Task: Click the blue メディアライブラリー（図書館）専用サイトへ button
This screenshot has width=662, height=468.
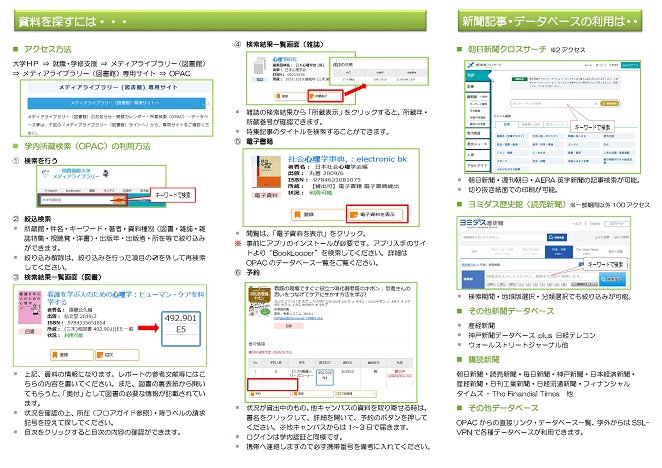Action: click(x=117, y=103)
